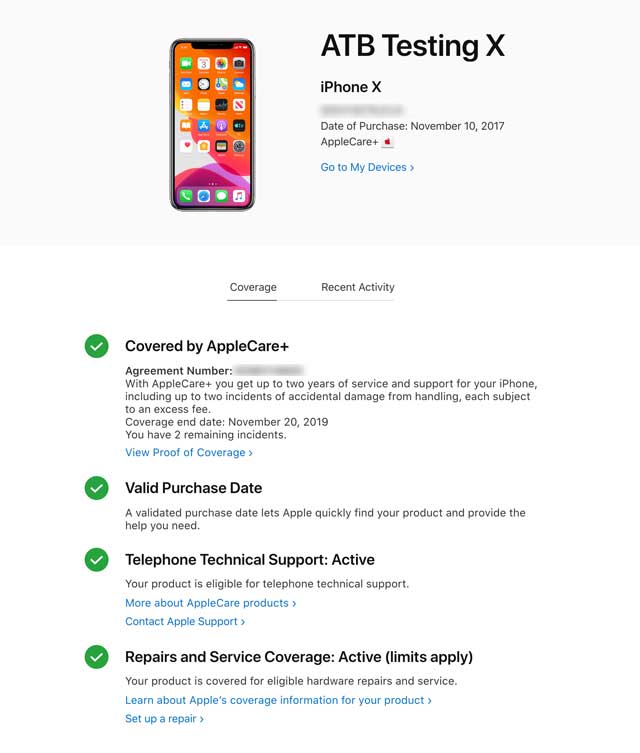Click the Repairs and Service Coverage heading
640x753 pixels.
pyautogui.click(x=299, y=657)
